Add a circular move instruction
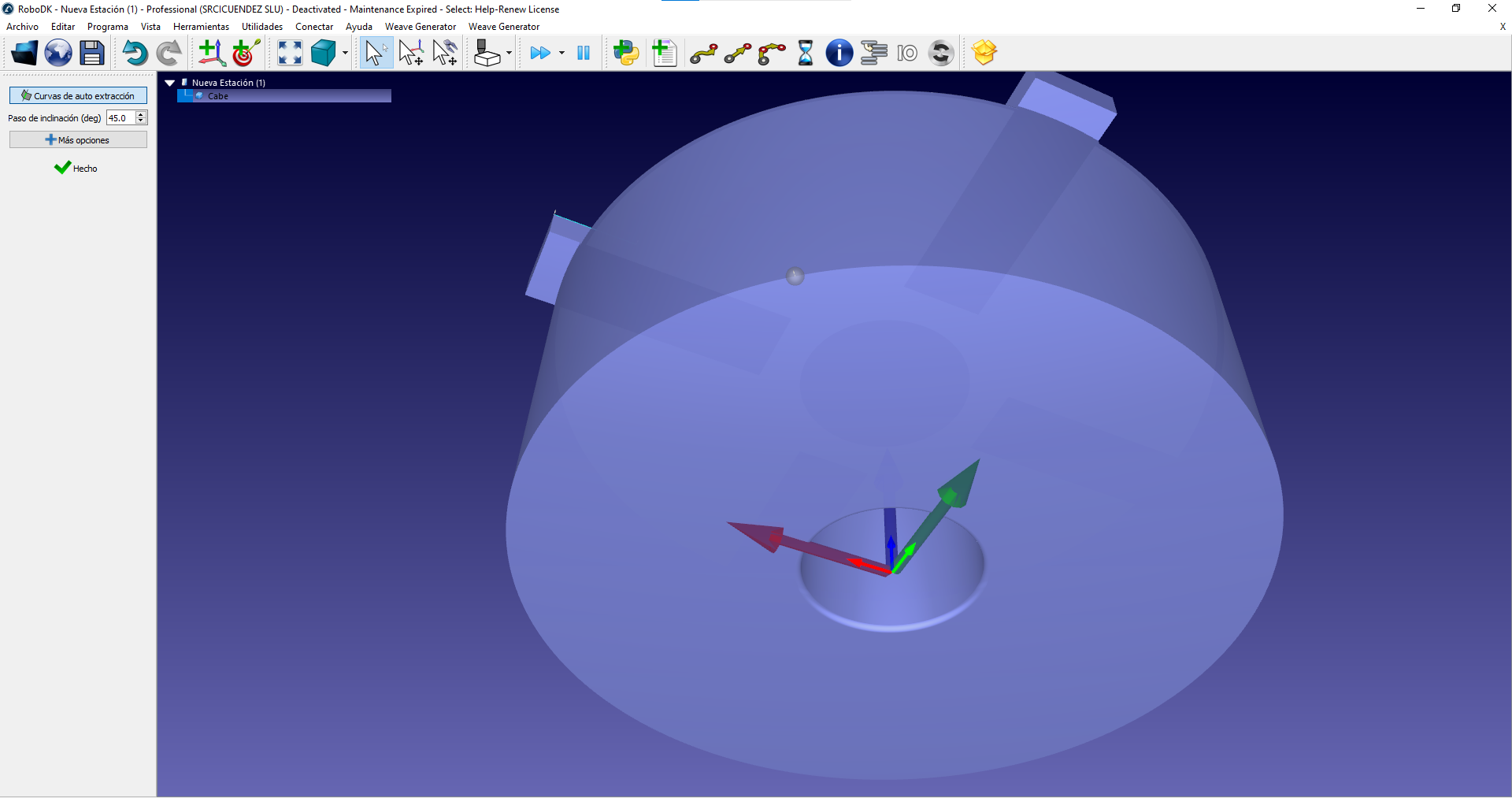Viewport: 1512px width, 798px height. coord(772,54)
